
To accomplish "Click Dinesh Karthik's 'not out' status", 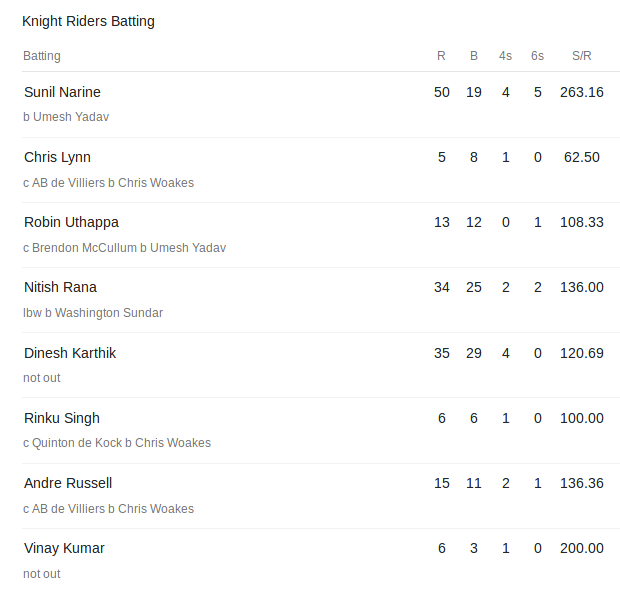I will pyautogui.click(x=42, y=378).
